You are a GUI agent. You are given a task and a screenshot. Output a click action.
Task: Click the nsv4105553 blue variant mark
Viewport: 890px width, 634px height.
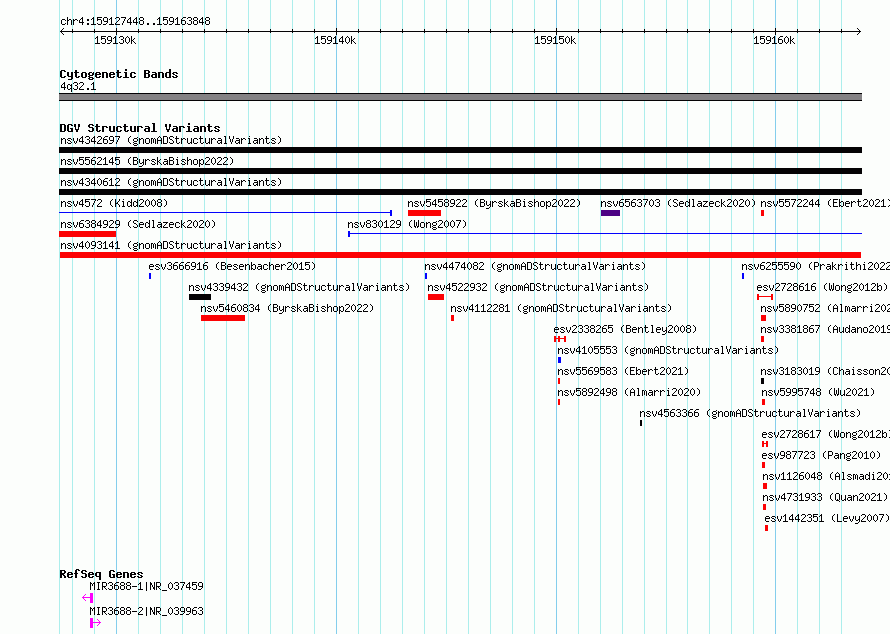click(x=559, y=360)
